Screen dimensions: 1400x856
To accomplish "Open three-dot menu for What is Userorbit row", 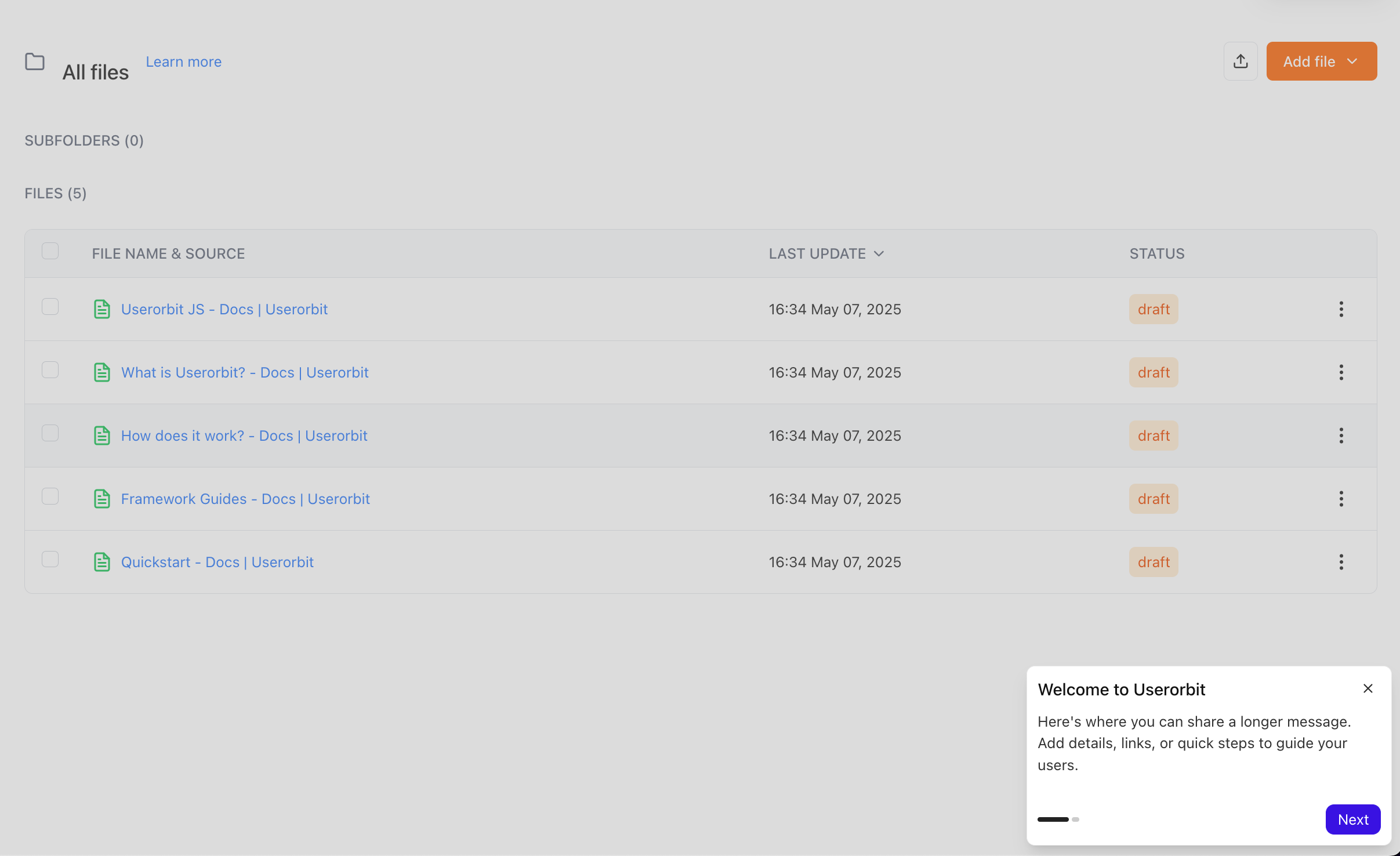I will 1341,372.
